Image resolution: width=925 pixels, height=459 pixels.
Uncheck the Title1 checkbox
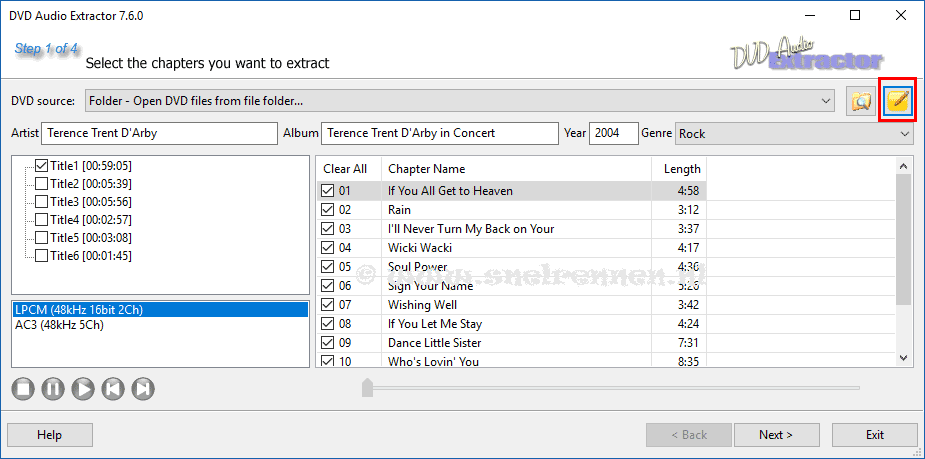[x=42, y=166]
